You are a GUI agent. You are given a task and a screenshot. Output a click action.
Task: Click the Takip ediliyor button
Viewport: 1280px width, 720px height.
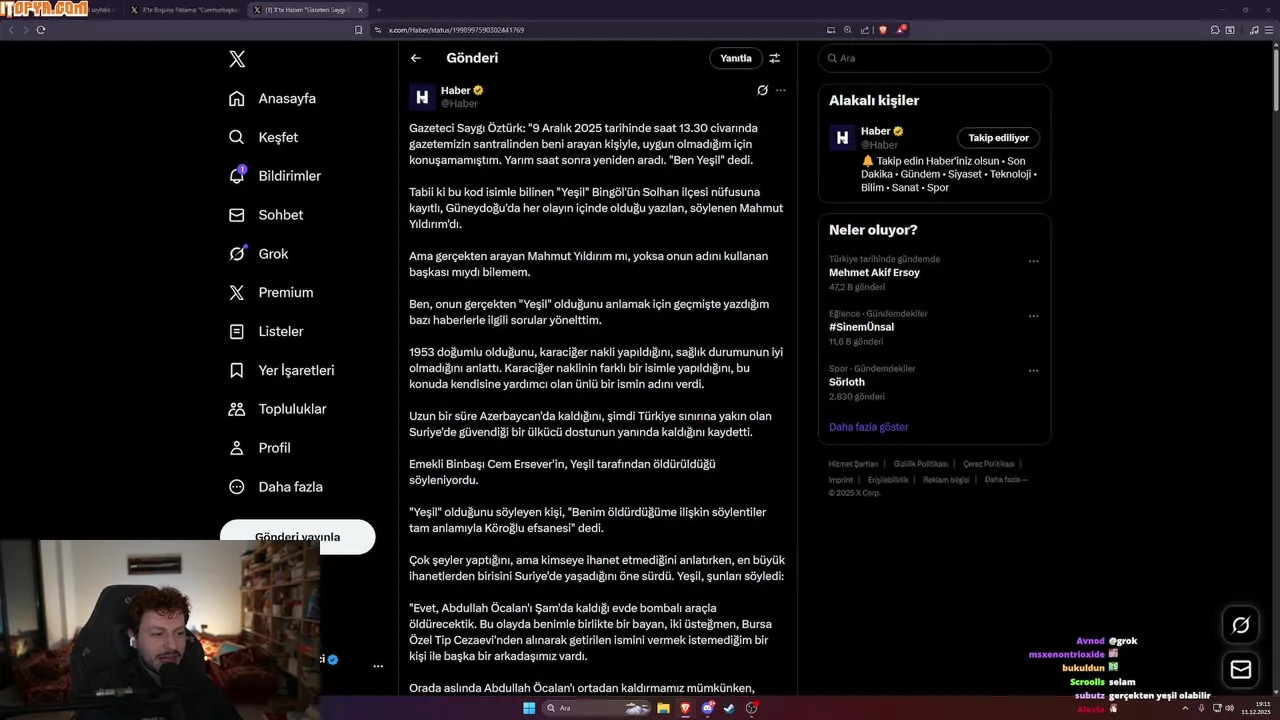tap(998, 138)
